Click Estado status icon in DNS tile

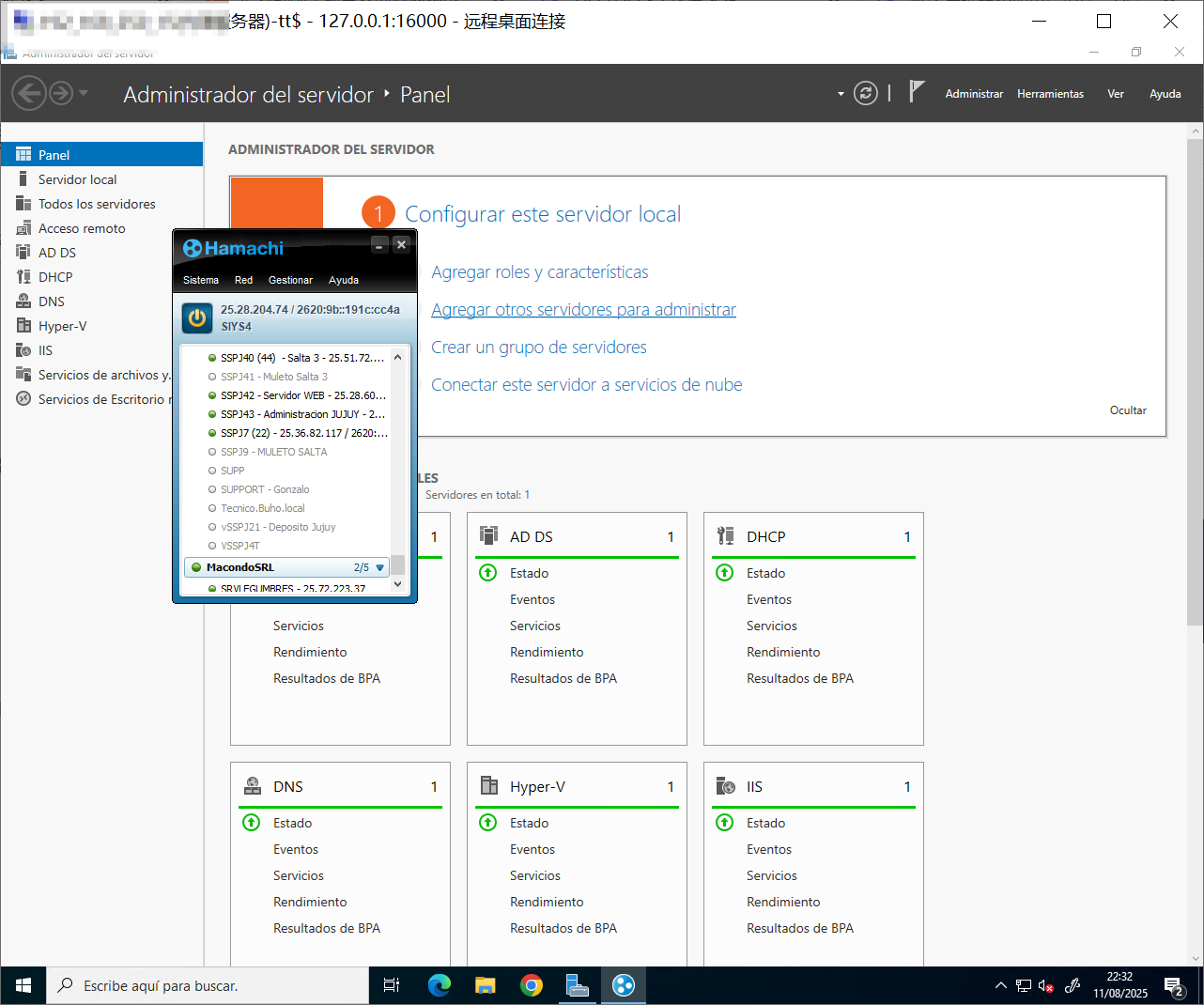tap(252, 823)
